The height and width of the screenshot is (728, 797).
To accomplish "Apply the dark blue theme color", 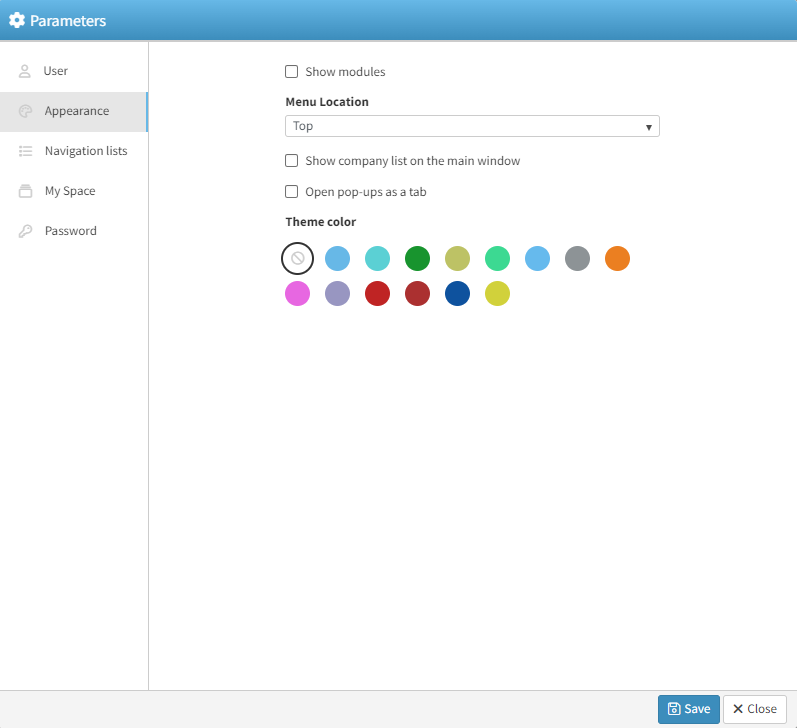I will point(457,294).
